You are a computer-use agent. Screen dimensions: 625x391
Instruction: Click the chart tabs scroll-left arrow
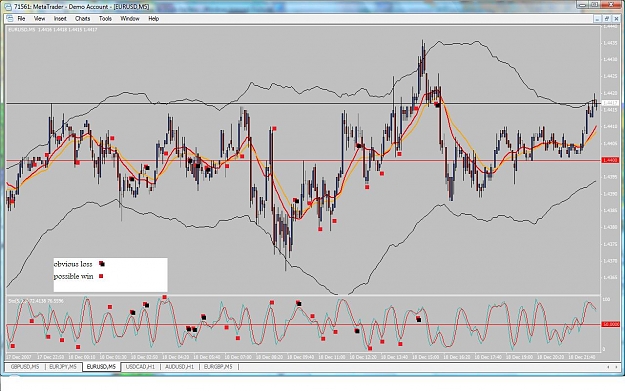608,367
